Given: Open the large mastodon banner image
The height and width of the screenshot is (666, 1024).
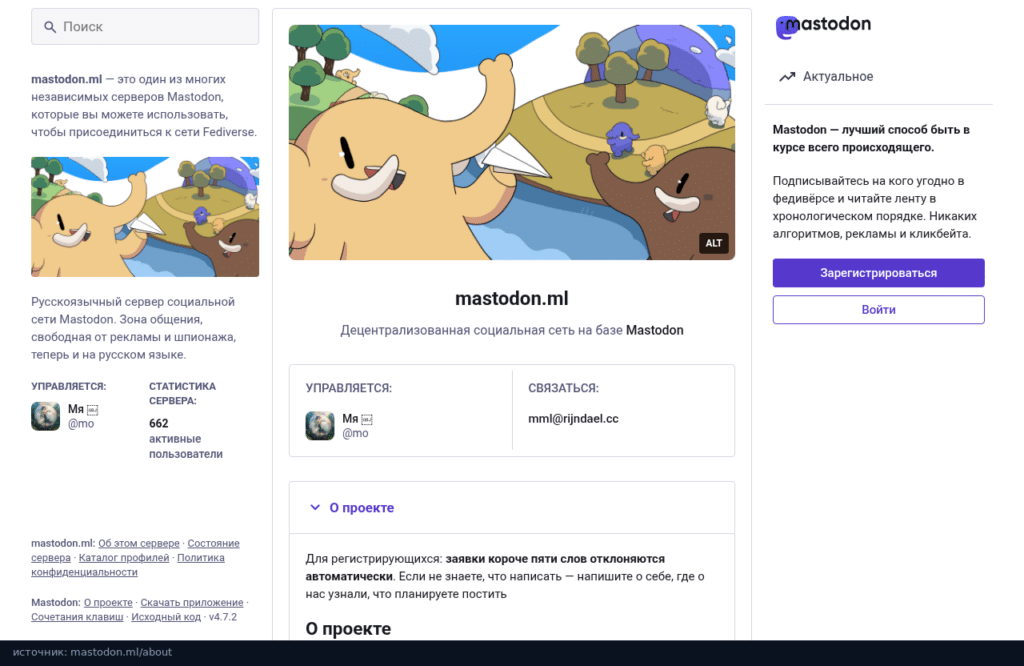Looking at the screenshot, I should point(511,142).
